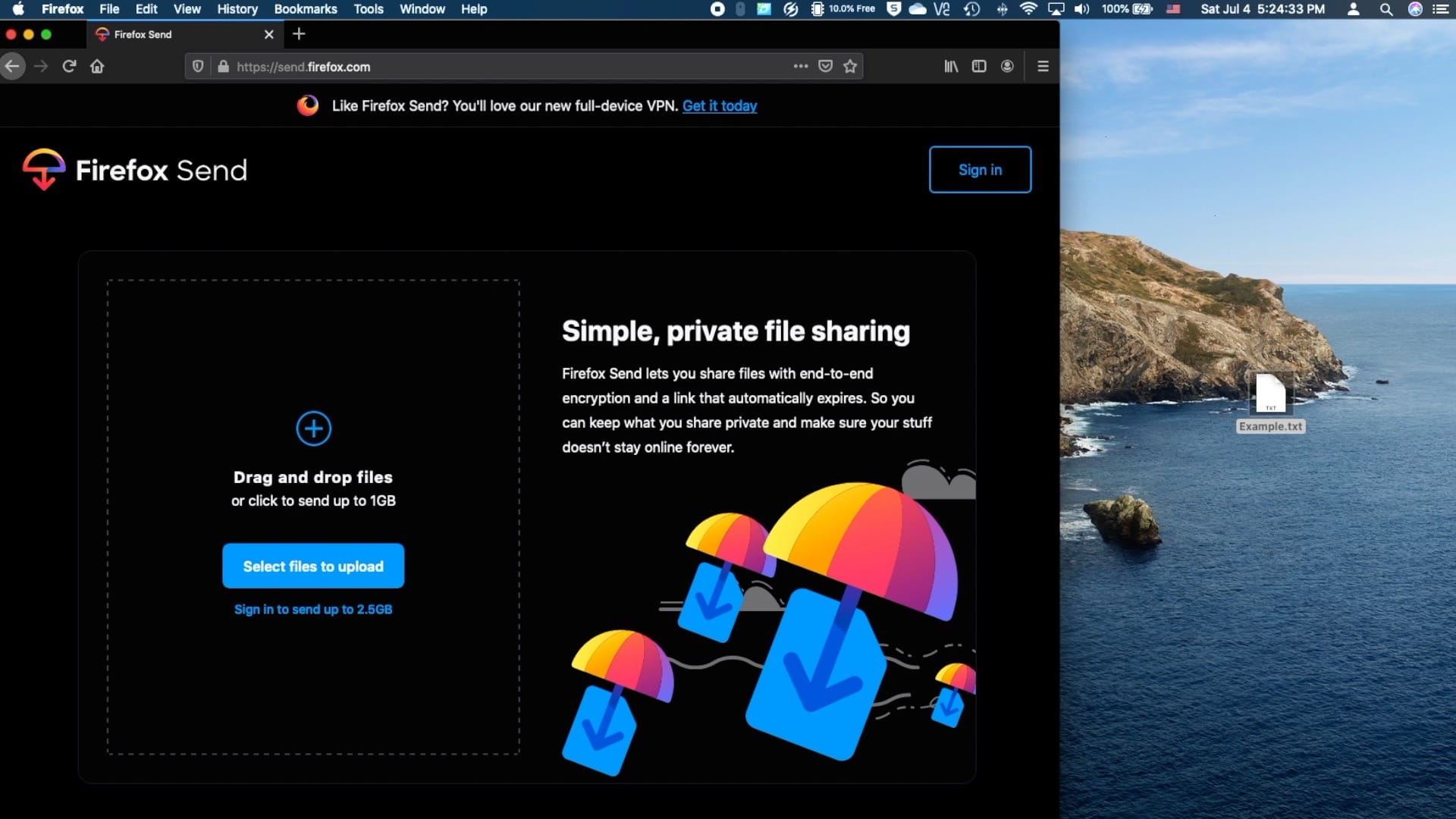The height and width of the screenshot is (819, 1456).
Task: Open the Edit menu
Action: pyautogui.click(x=146, y=9)
